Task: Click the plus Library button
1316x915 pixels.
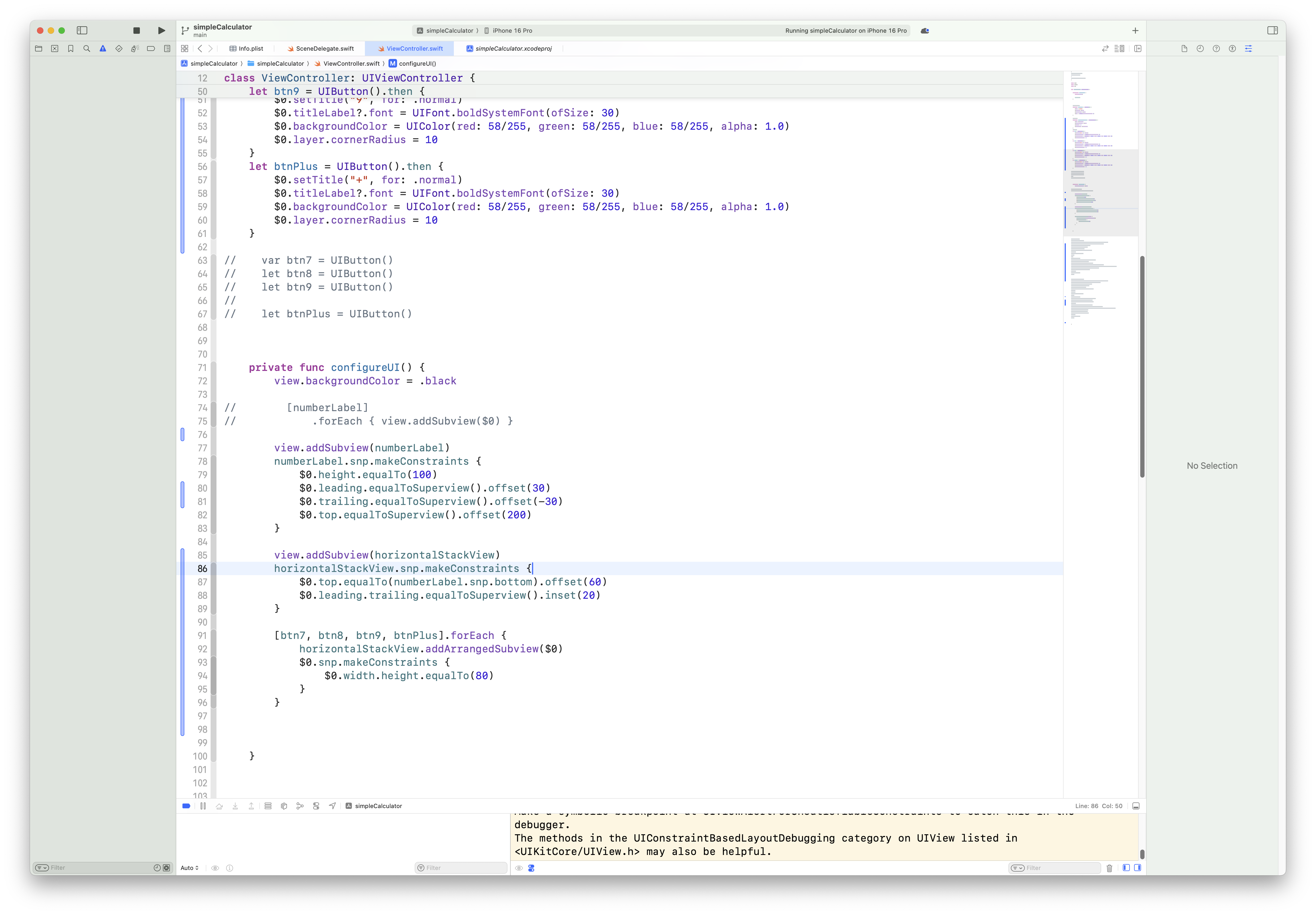Action: pyautogui.click(x=1135, y=30)
